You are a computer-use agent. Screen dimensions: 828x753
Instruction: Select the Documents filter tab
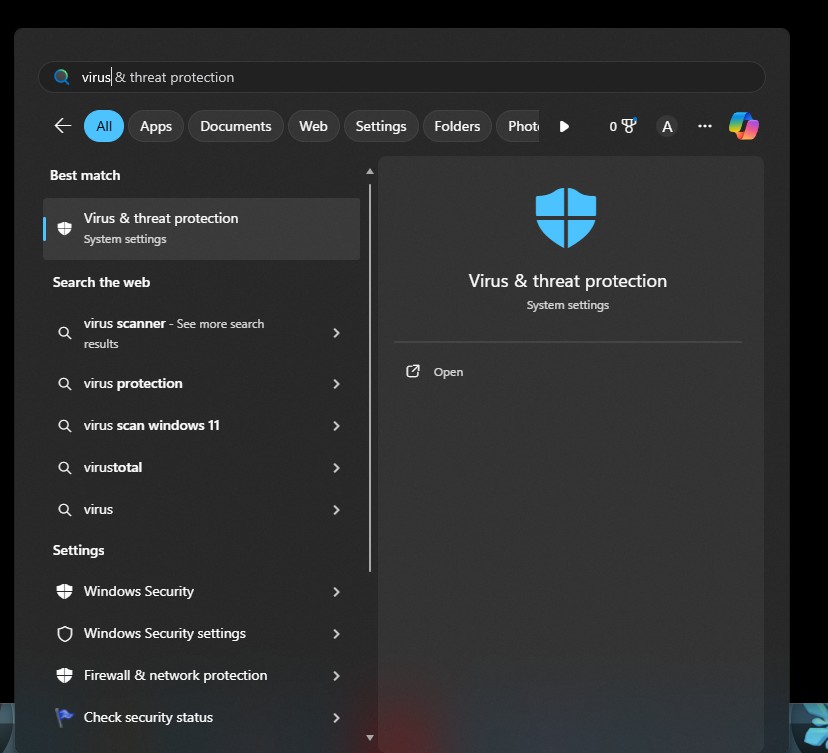235,126
